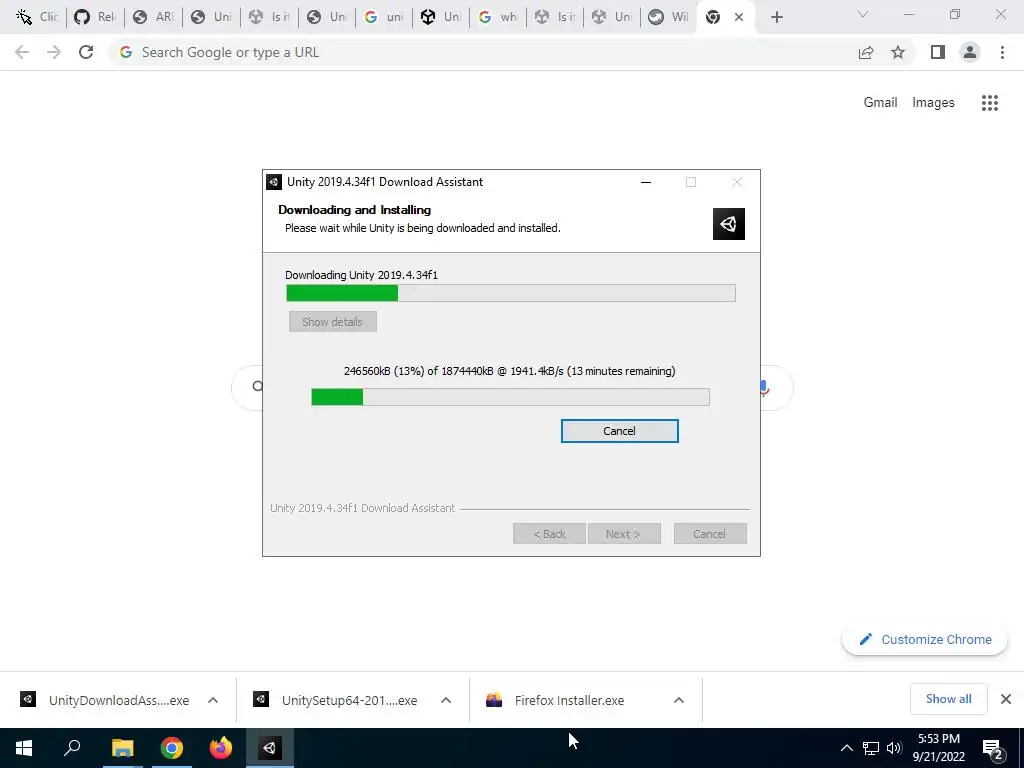Viewport: 1024px width, 768px height.
Task: Click the Unity logo in the dialog header
Action: (729, 224)
